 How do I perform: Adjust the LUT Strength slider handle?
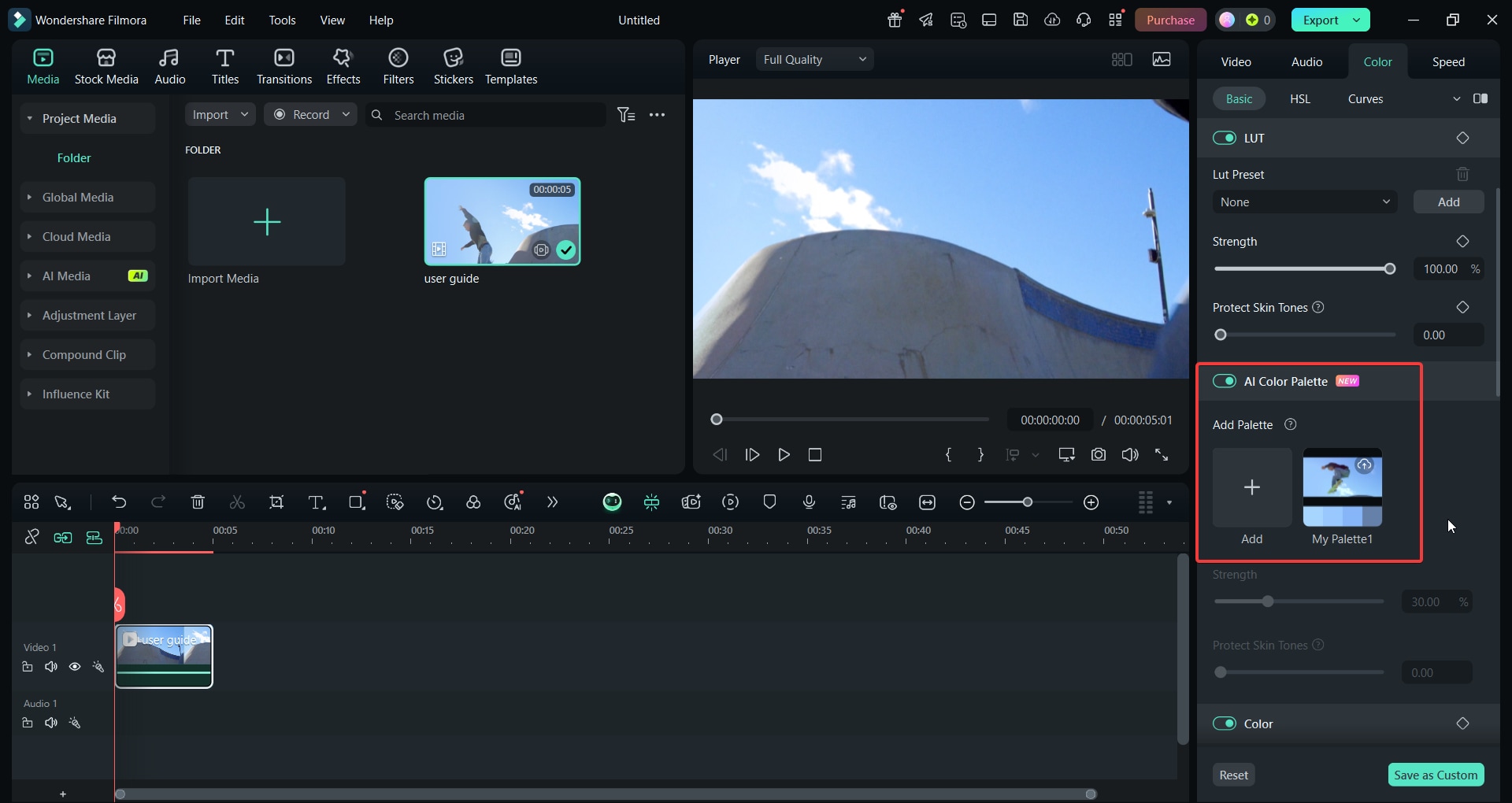click(x=1390, y=269)
